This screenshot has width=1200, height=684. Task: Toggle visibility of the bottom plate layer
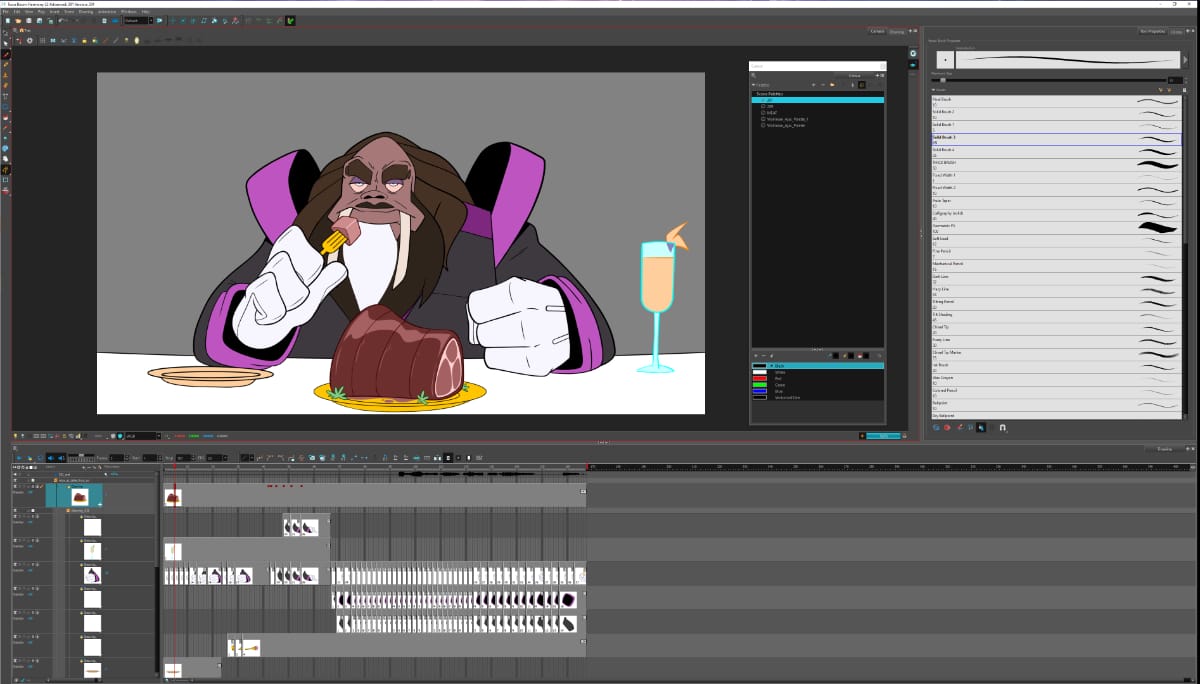tap(16, 661)
